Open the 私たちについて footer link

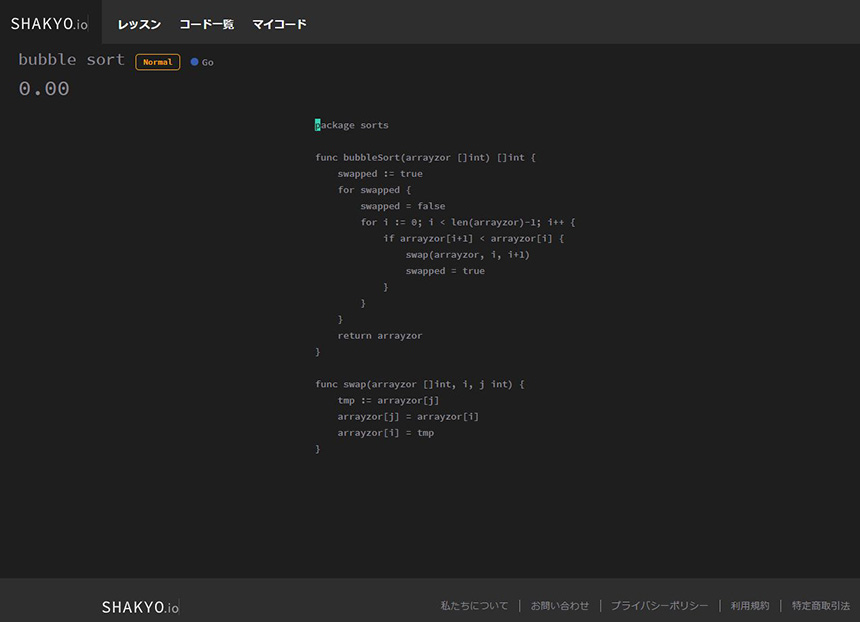pos(474,606)
